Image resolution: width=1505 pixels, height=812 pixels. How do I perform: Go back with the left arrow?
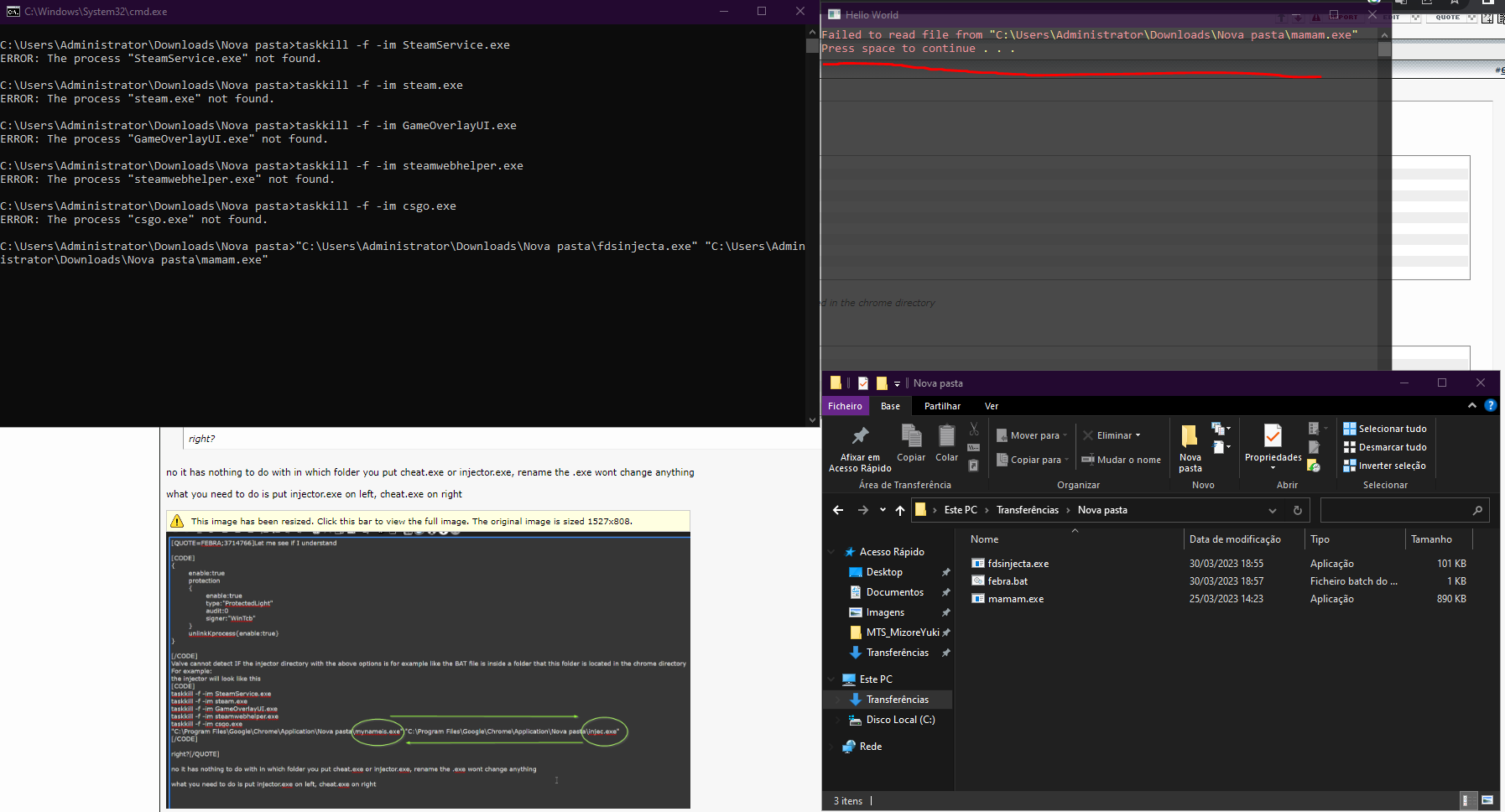pos(837,510)
